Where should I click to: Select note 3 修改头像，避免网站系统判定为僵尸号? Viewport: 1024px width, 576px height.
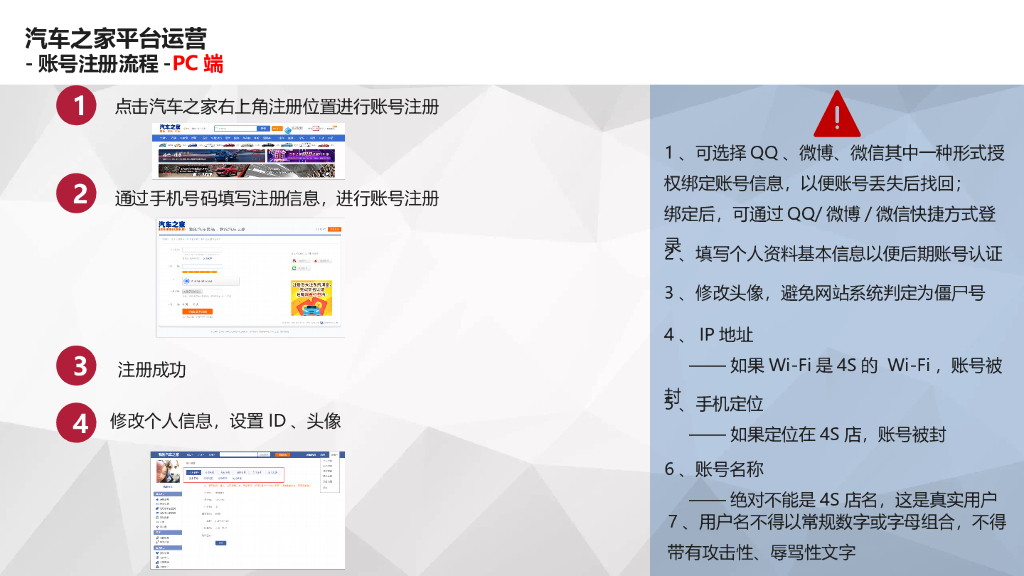(840, 293)
